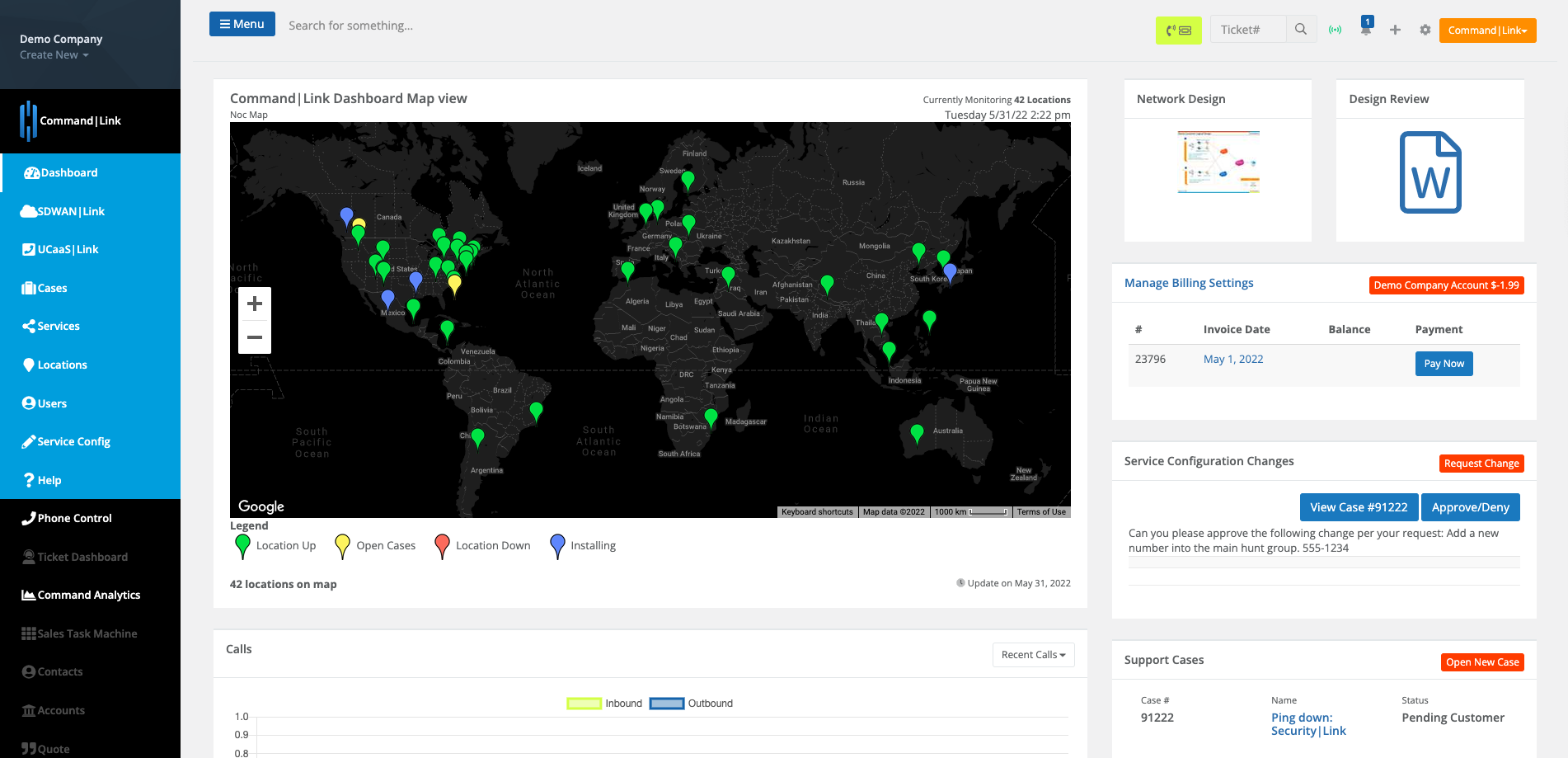Open UCaaS|Link in the sidebar
The image size is (1568, 758).
(91, 249)
